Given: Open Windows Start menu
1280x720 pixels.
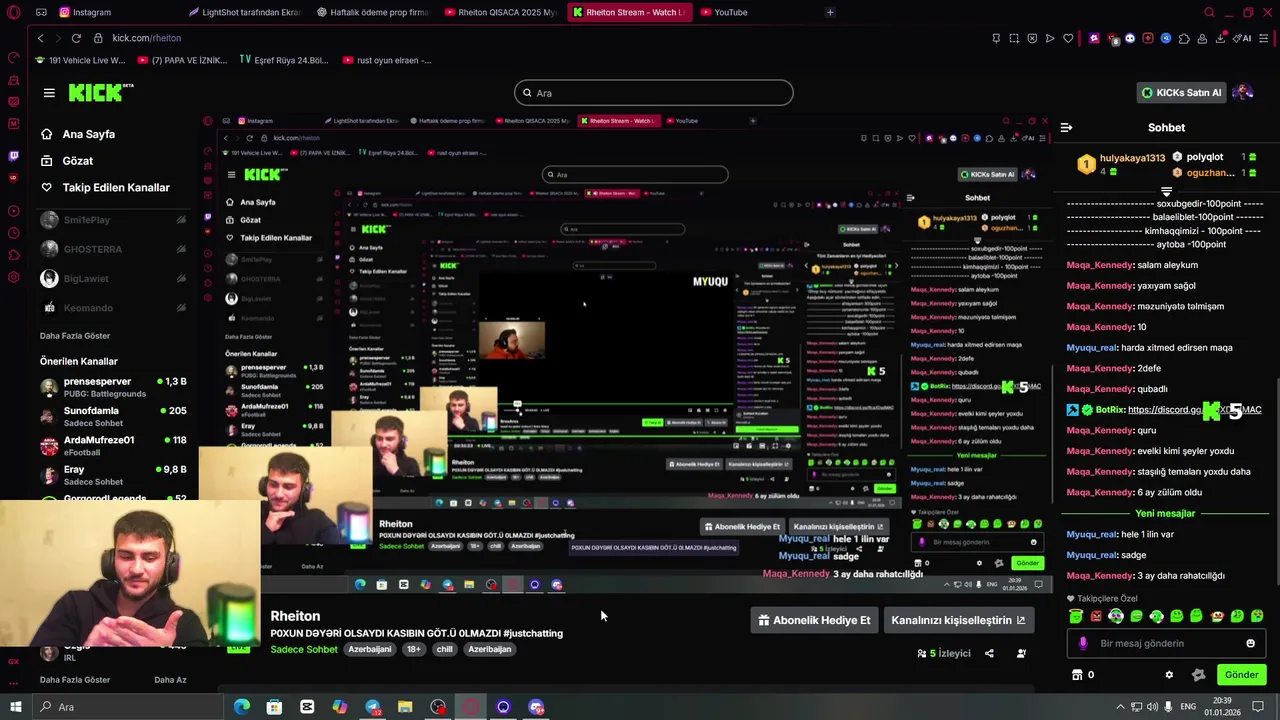Looking at the screenshot, I should point(15,707).
